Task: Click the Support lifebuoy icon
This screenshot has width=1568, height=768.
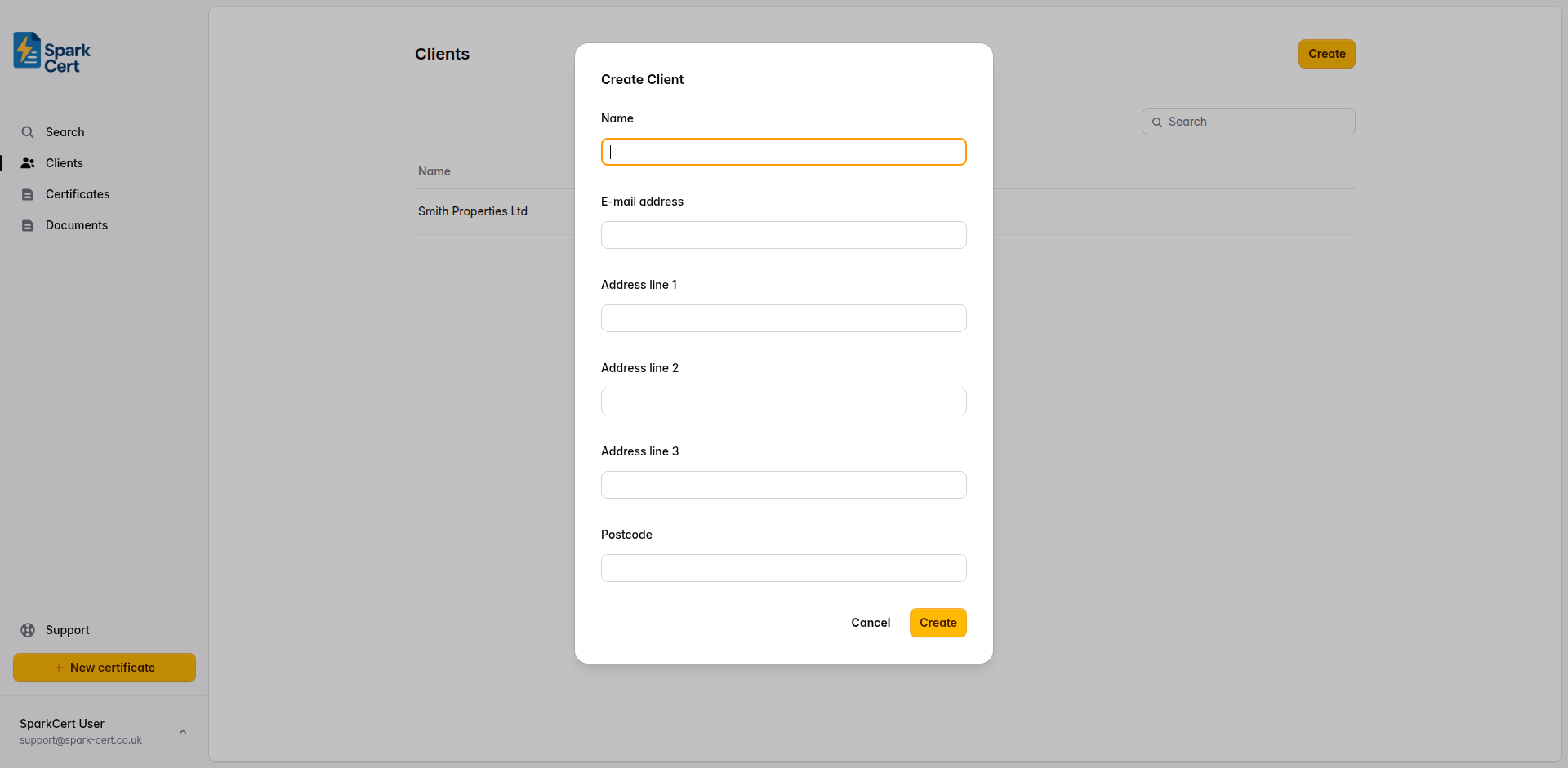Action: pos(28,630)
